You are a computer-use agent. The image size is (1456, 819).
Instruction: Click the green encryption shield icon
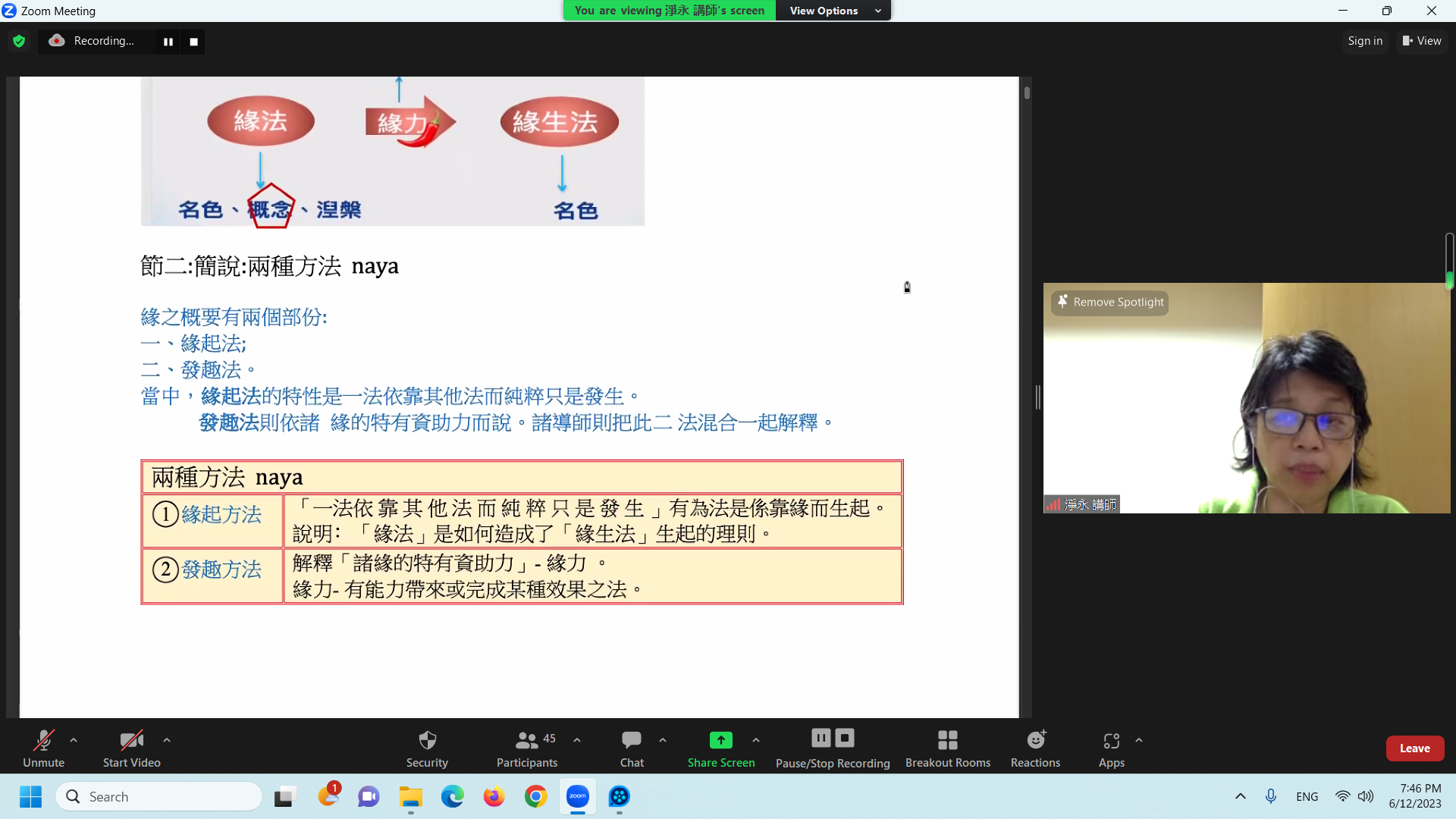pos(19,42)
